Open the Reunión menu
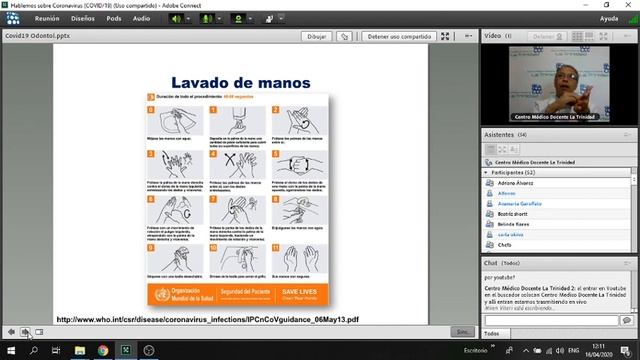 [x=47, y=19]
